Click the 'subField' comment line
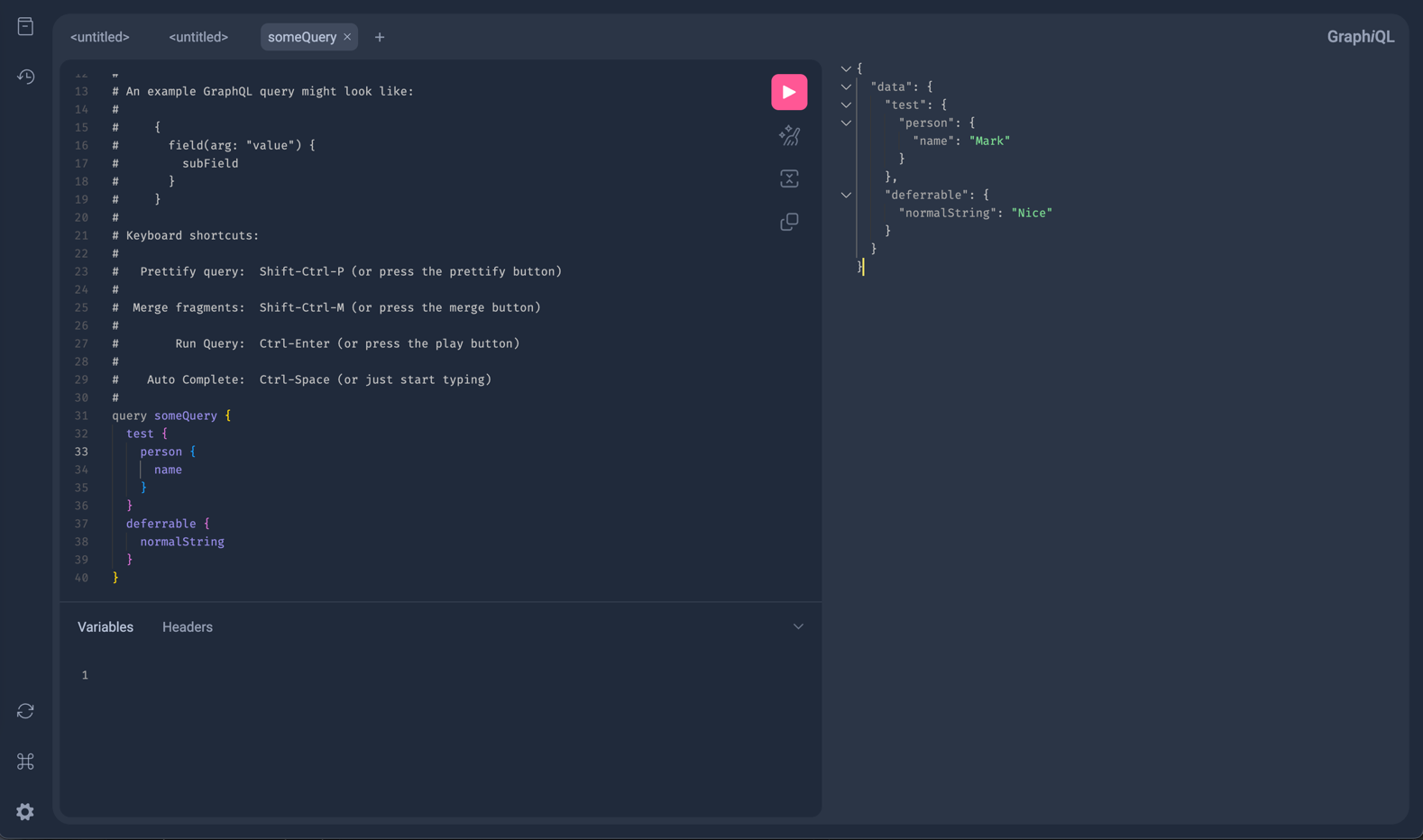 coord(175,163)
